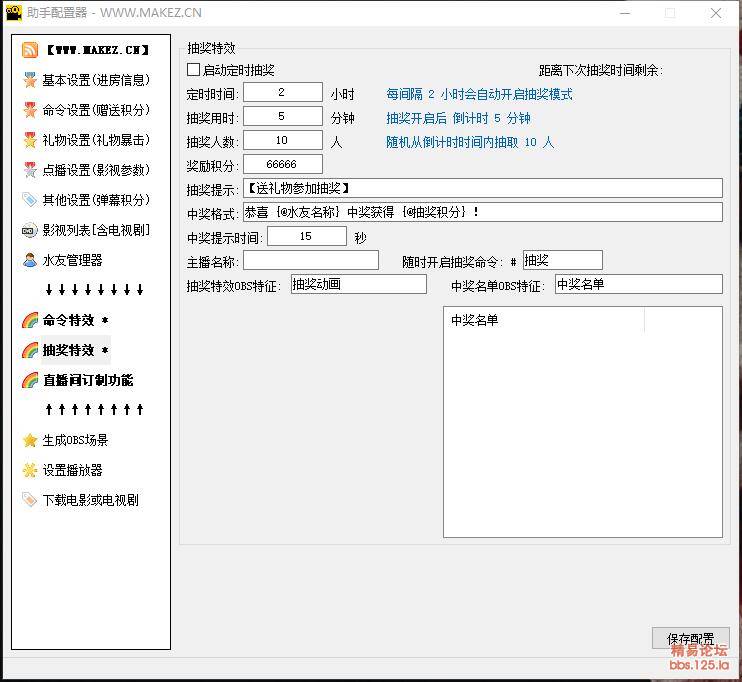742x682 pixels.
Task: Open 其他设置(弹幕积分) page
Action: [96, 200]
